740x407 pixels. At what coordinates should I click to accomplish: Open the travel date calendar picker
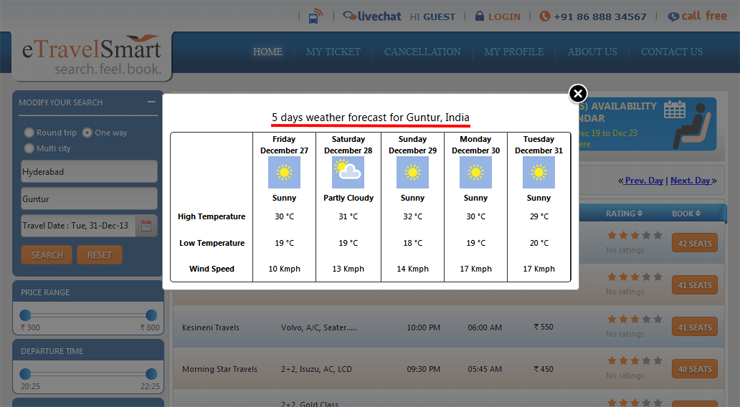coord(145,226)
